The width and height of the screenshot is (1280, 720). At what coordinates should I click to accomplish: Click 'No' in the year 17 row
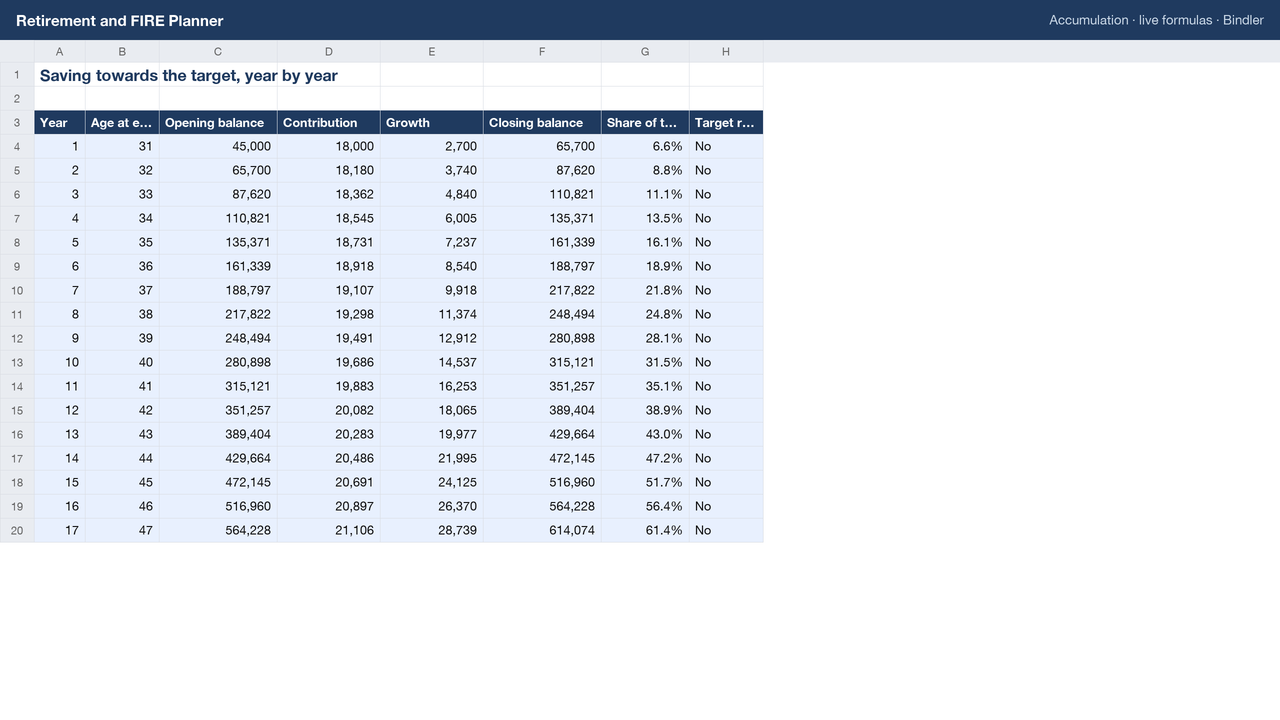pyautogui.click(x=726, y=530)
